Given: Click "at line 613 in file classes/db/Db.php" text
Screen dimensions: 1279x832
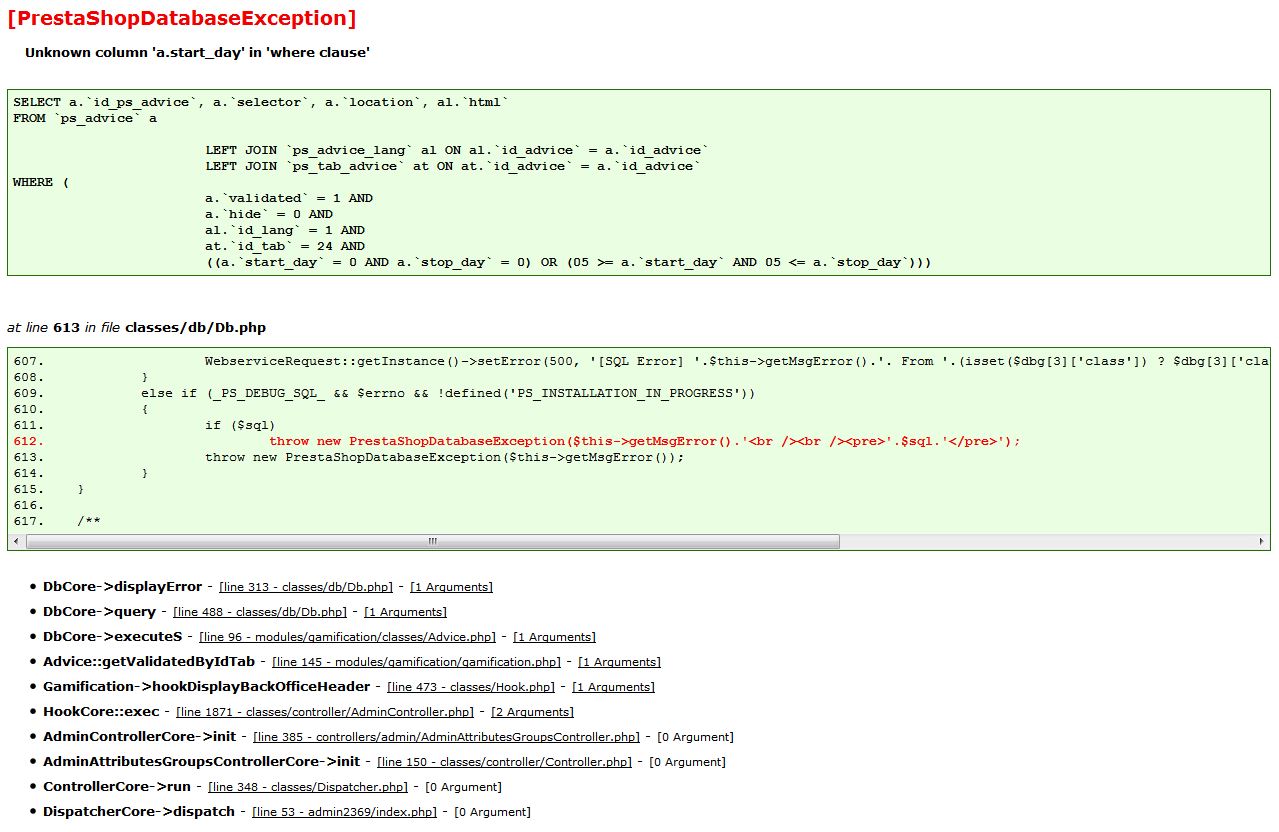Looking at the screenshot, I should [x=136, y=327].
